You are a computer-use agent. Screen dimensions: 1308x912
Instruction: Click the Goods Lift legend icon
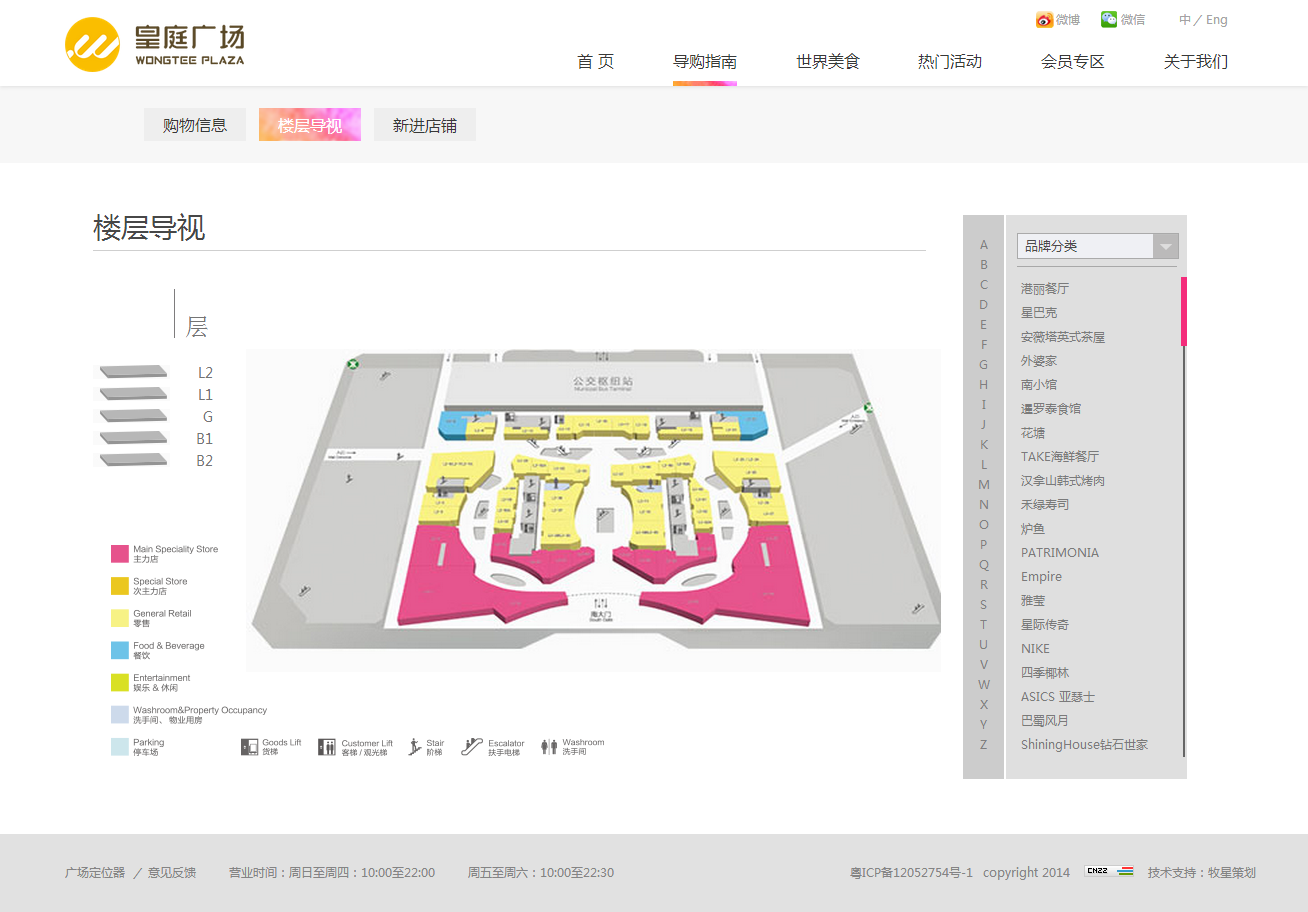(248, 745)
